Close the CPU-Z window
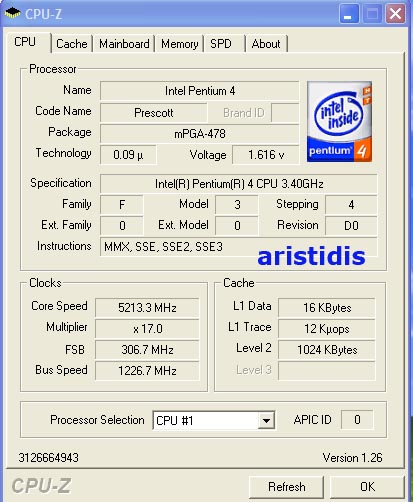 tap(395, 14)
